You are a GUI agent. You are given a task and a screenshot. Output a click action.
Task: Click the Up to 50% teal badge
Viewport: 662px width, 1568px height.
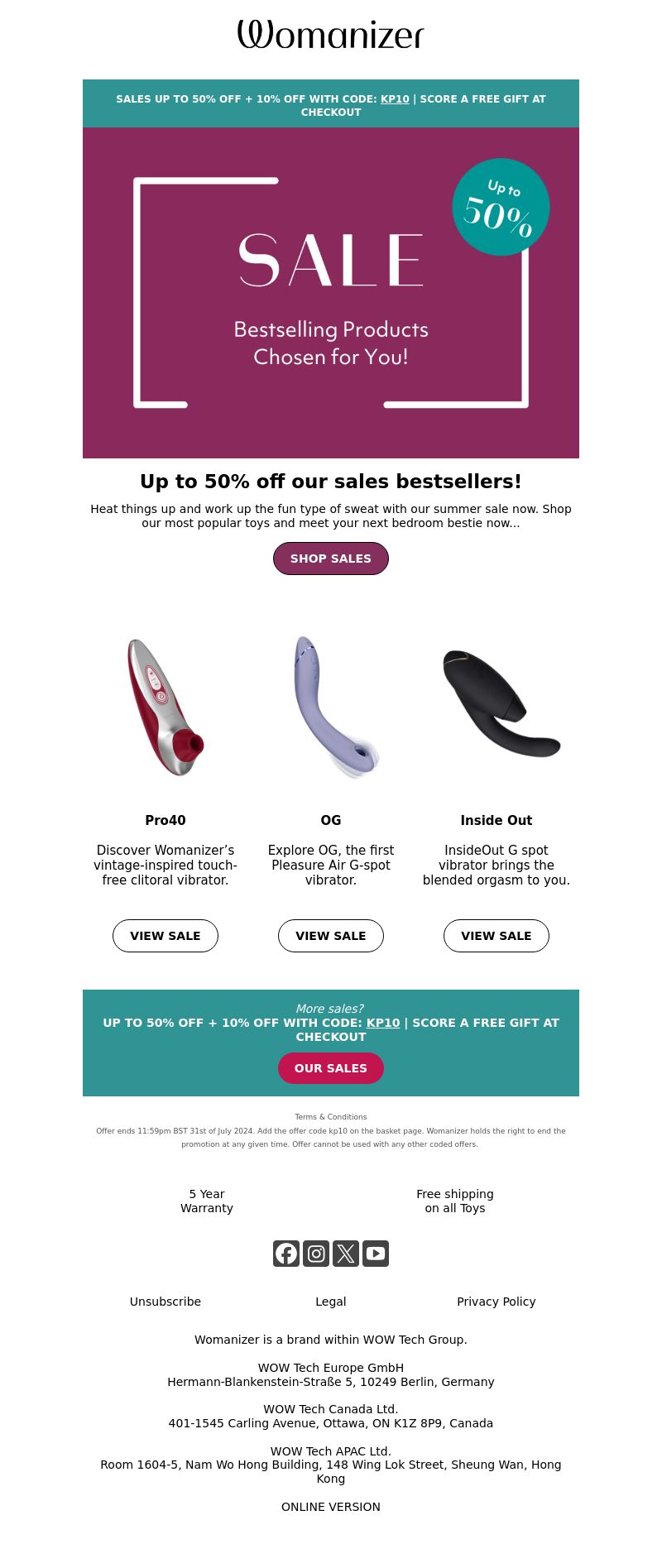(501, 207)
